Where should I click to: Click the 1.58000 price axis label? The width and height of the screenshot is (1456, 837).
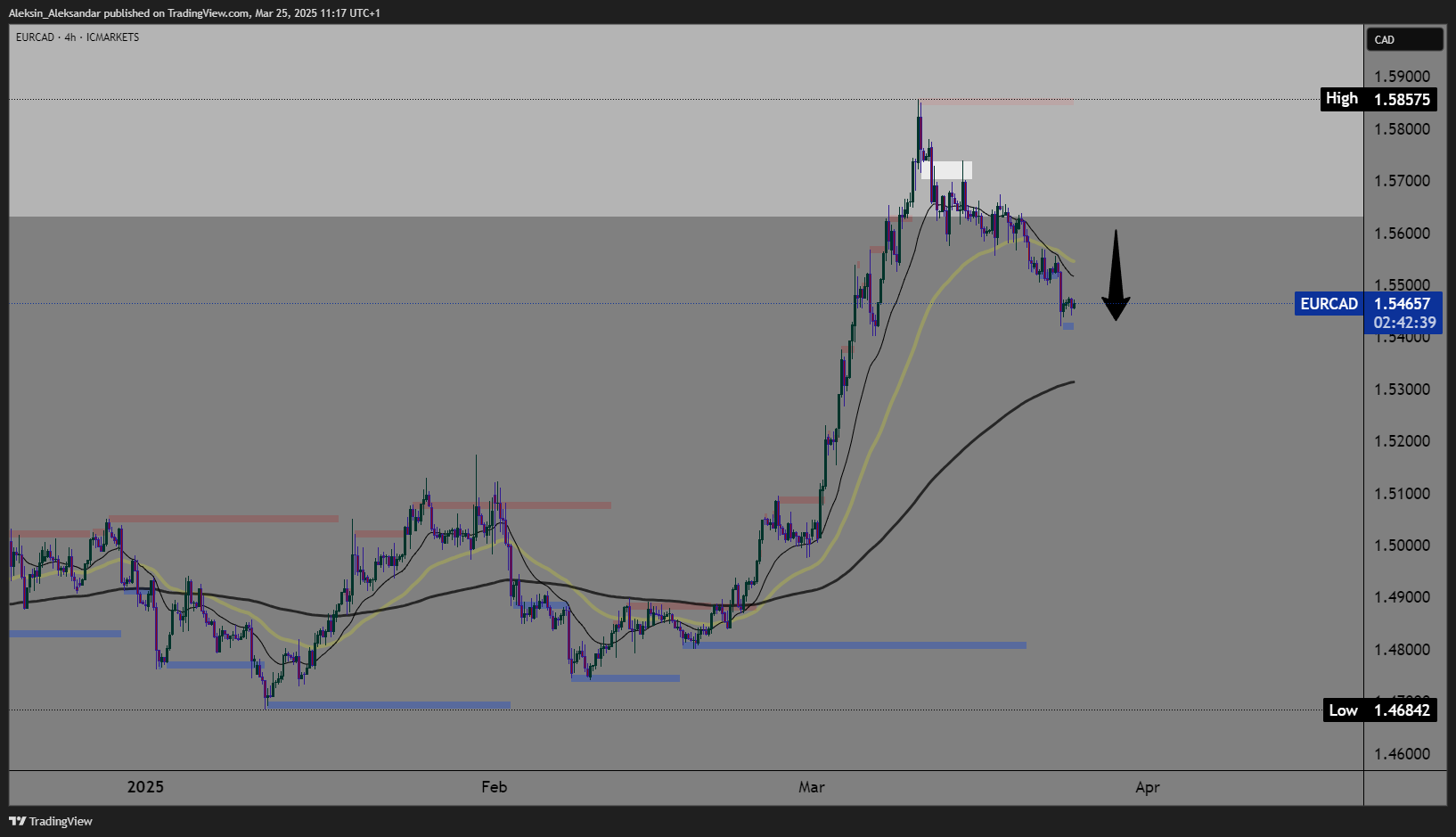click(x=1402, y=129)
